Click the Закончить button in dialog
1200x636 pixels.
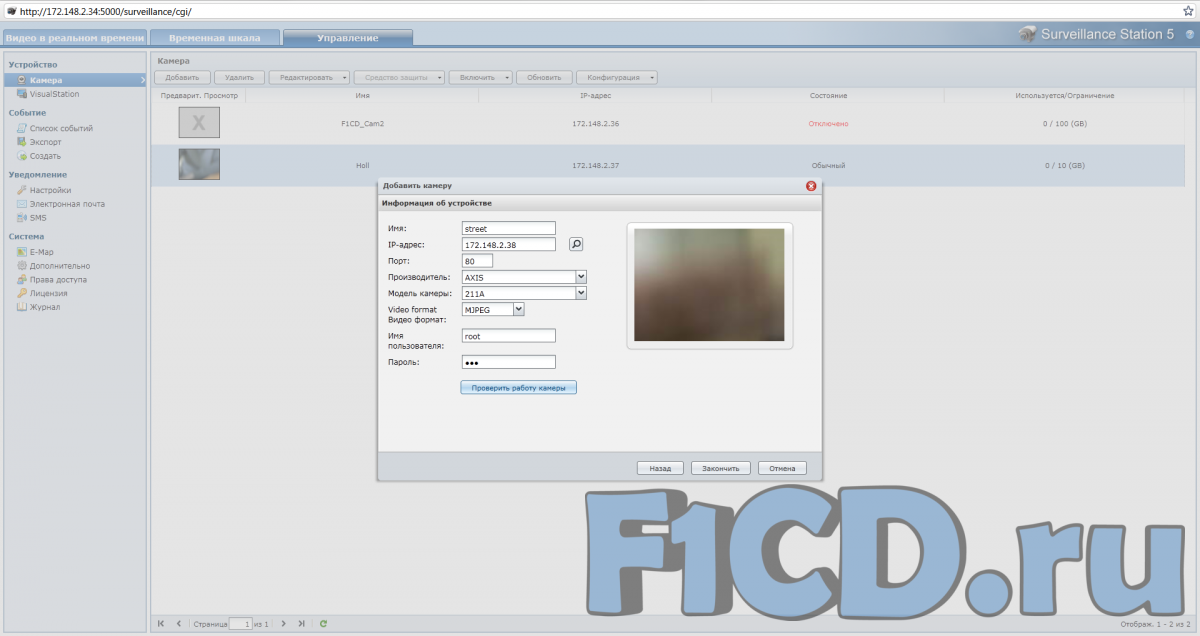pos(720,468)
